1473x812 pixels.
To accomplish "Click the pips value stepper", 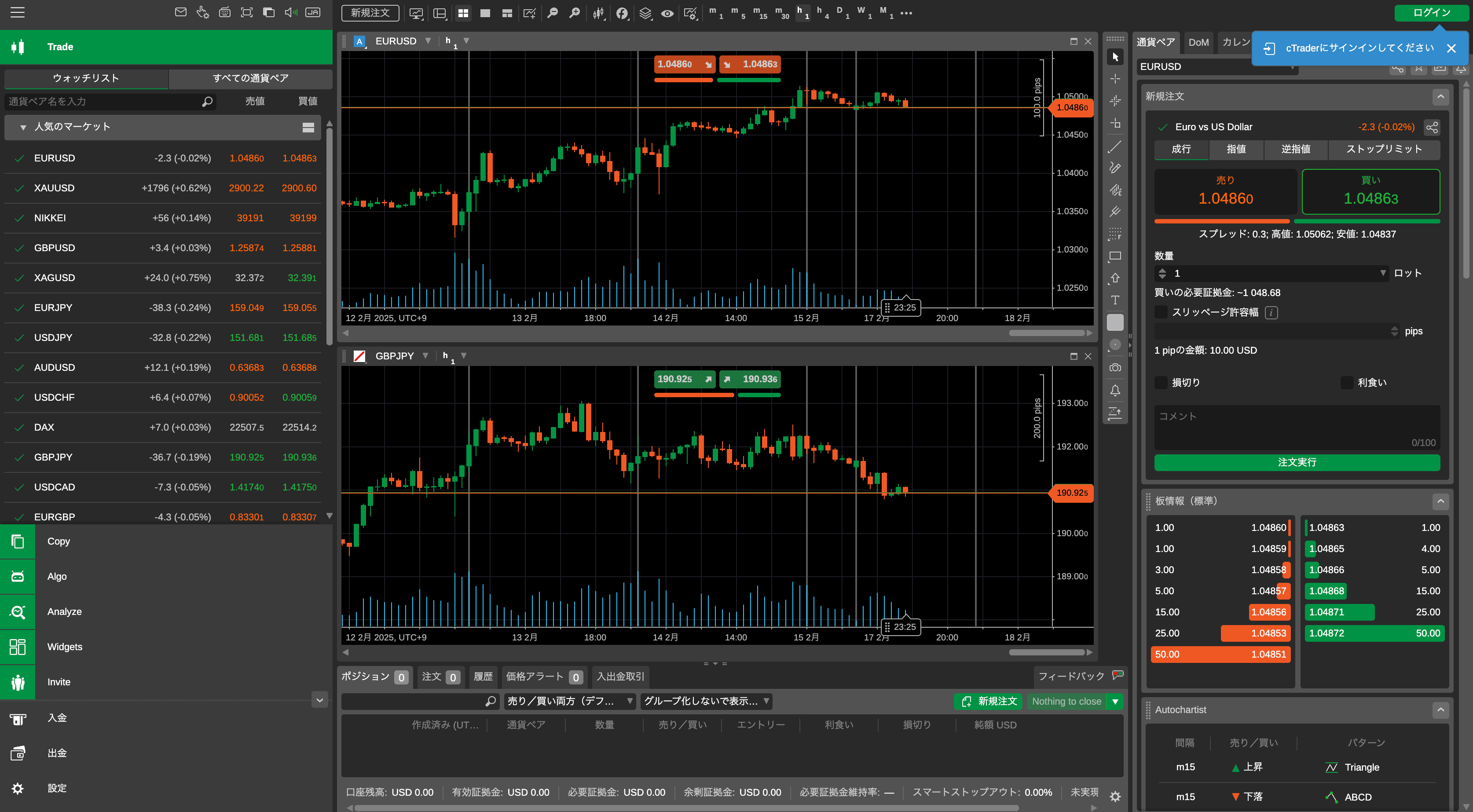I will (x=1394, y=331).
